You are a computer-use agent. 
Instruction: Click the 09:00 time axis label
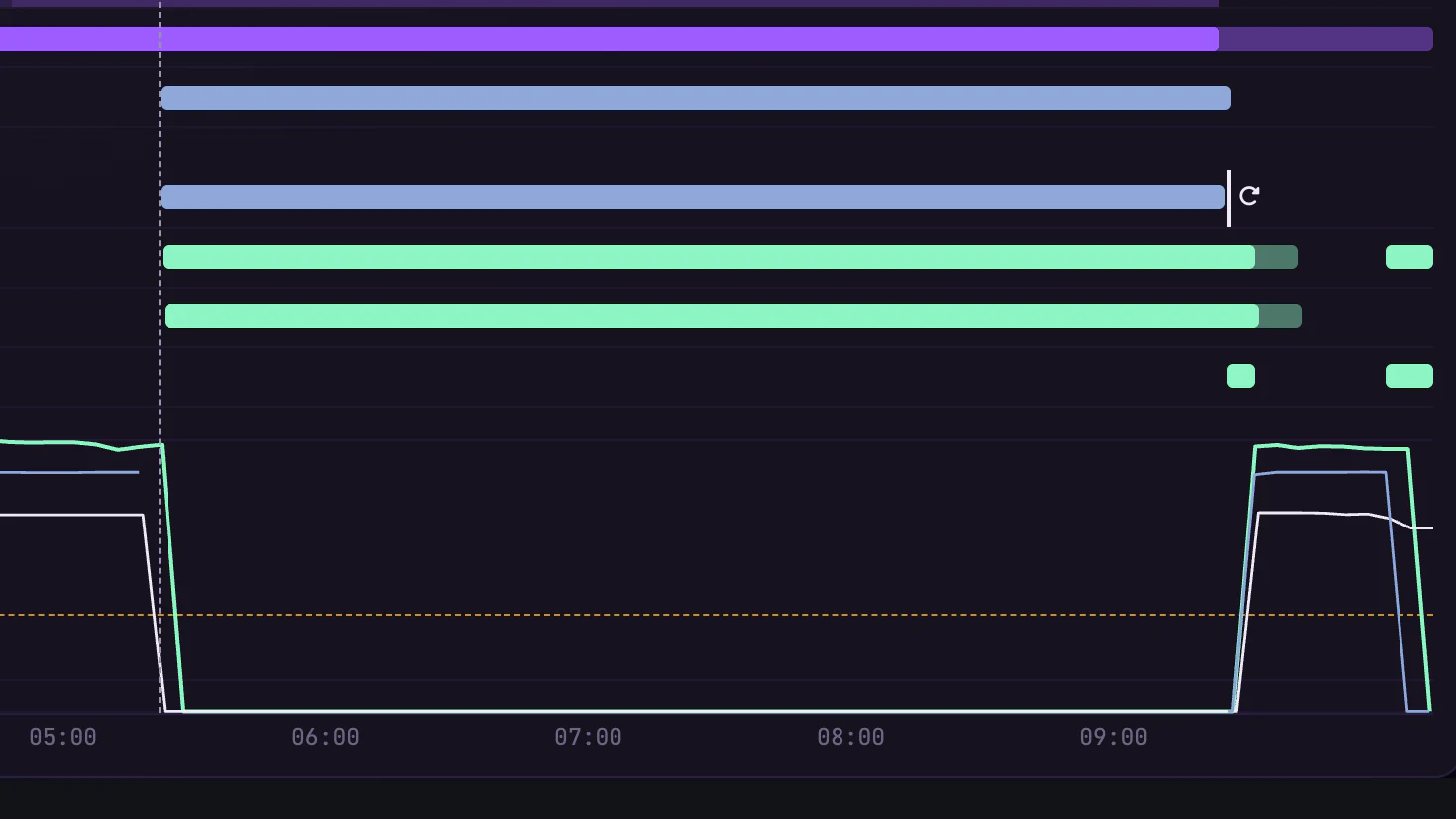click(x=1113, y=737)
